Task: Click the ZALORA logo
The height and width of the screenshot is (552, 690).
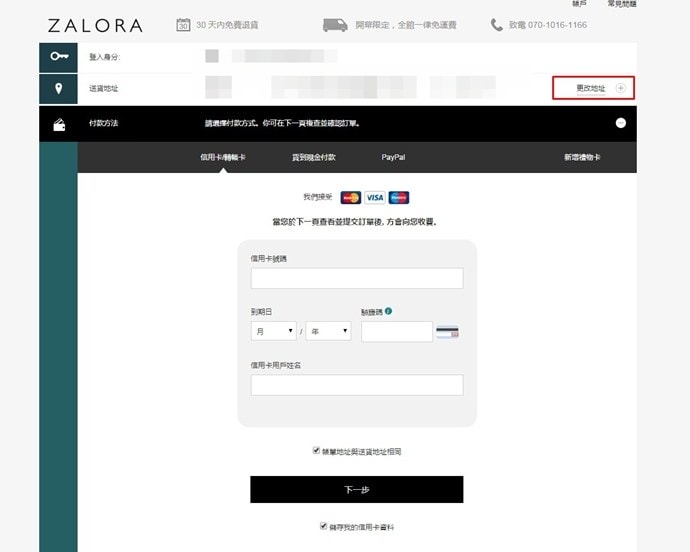Action: [95, 25]
